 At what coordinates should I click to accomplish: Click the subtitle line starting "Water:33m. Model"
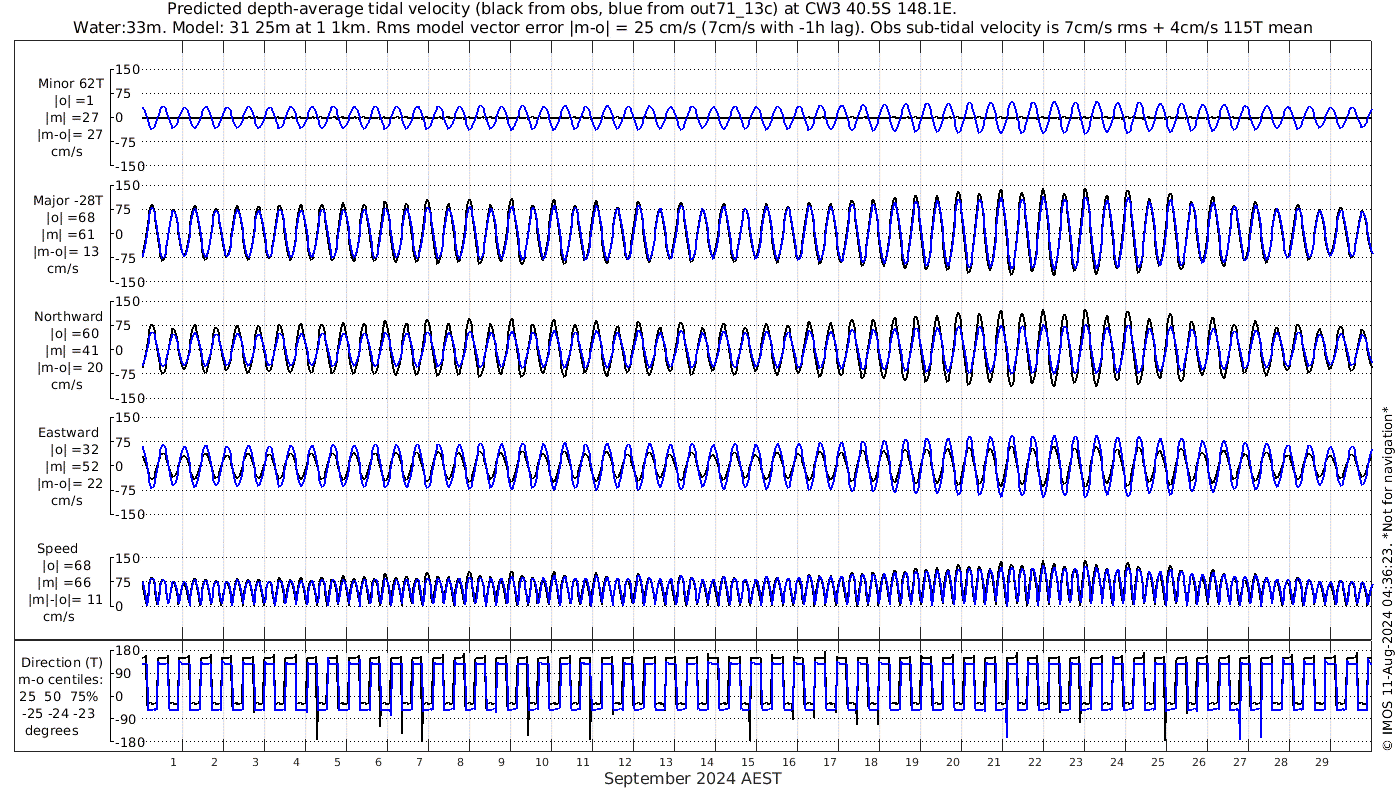click(x=692, y=28)
